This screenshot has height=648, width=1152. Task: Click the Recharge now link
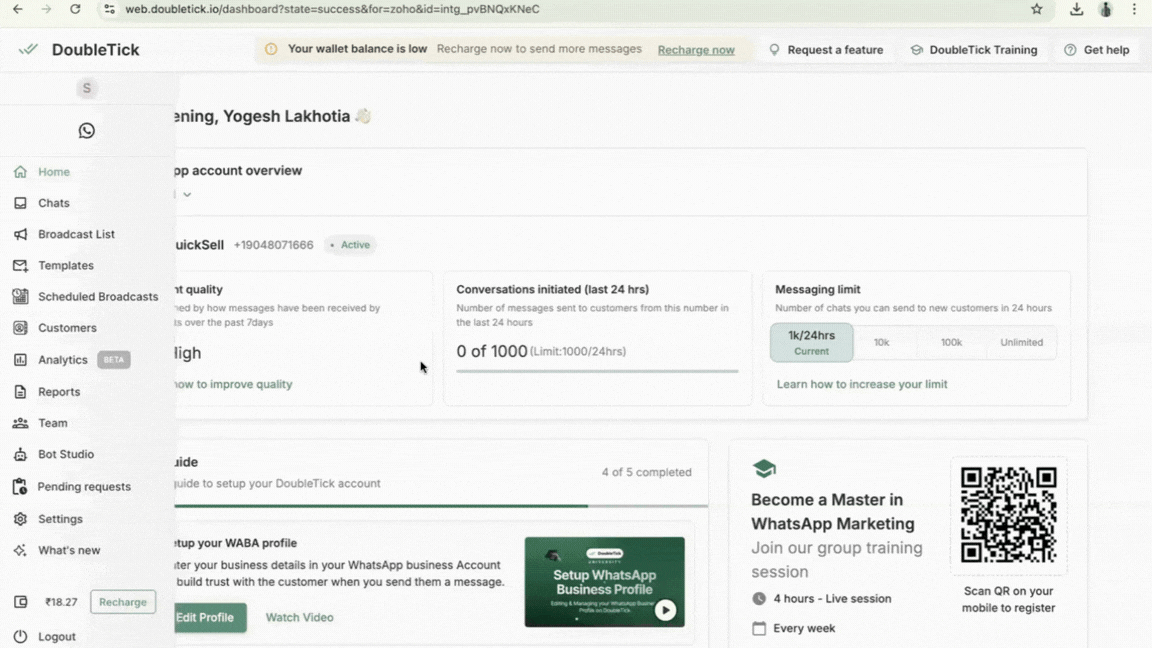point(696,50)
